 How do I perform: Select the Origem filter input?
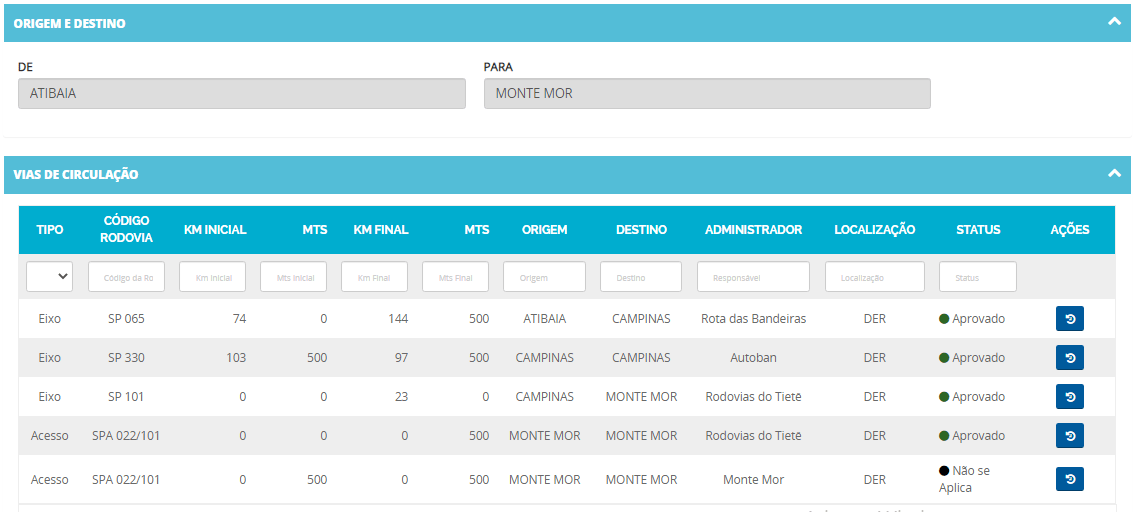pos(544,277)
